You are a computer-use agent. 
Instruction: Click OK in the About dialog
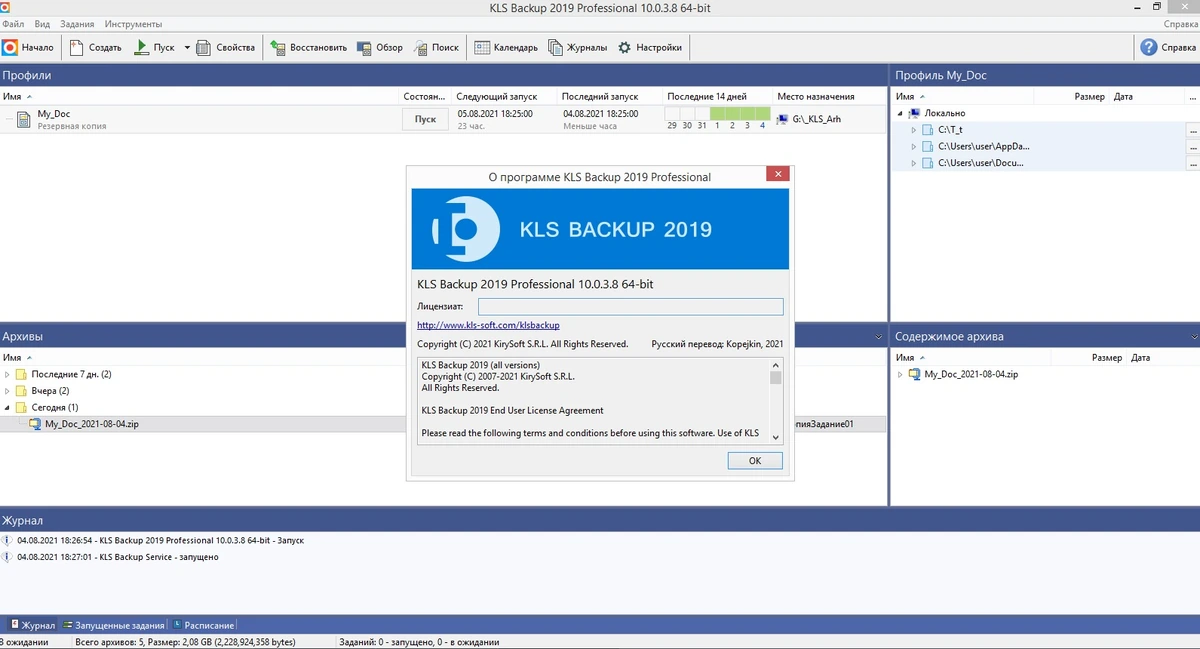point(755,461)
